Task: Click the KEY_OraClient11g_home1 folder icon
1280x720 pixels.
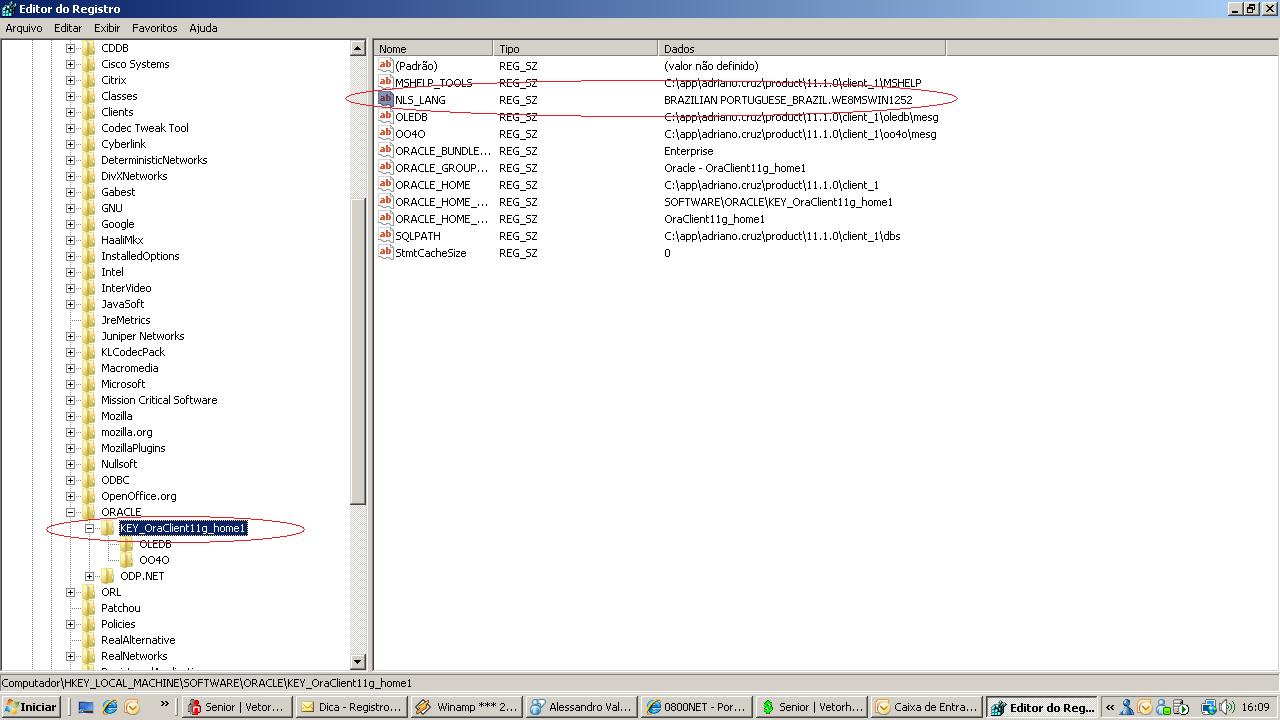Action: (108, 528)
